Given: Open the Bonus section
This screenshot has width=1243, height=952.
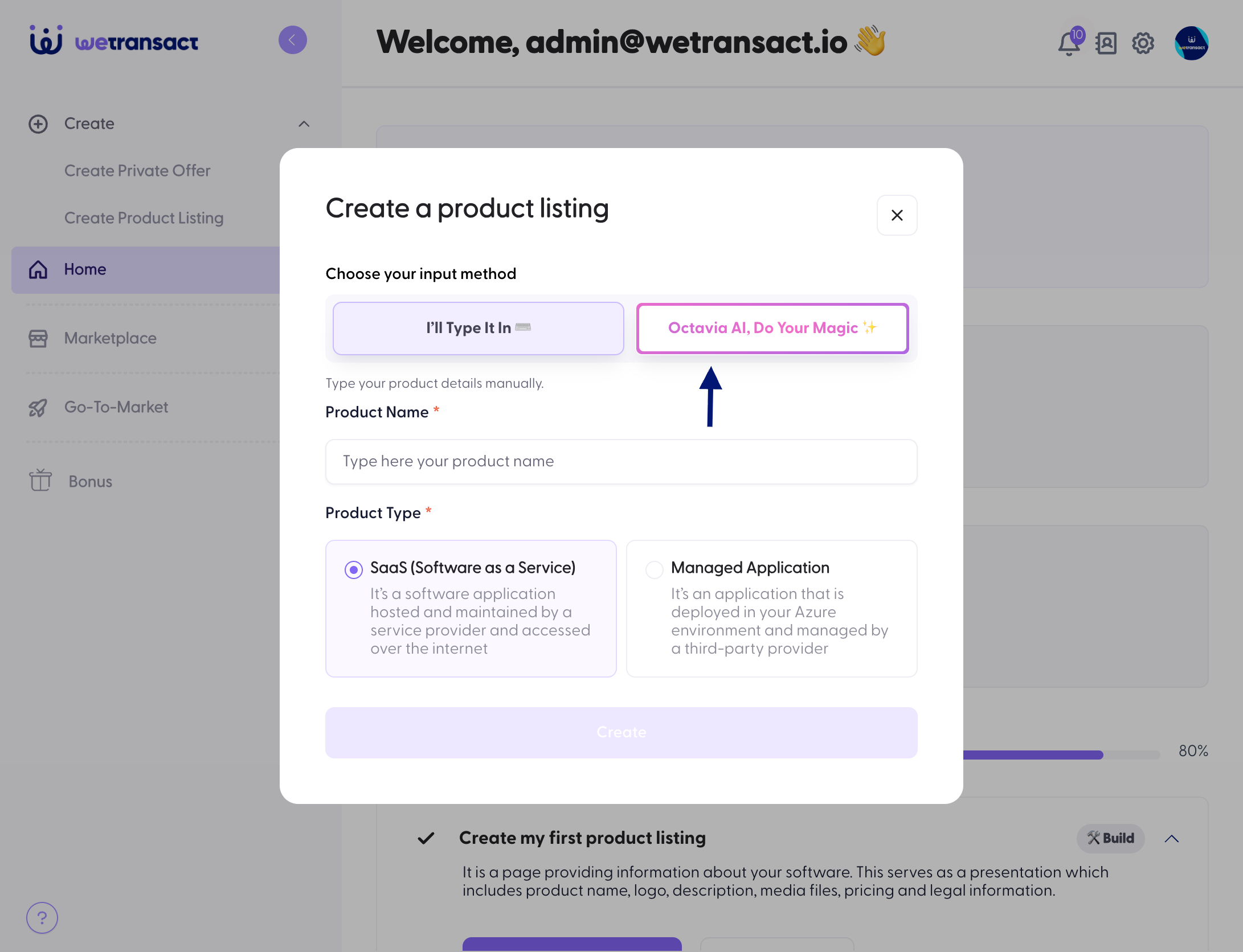Looking at the screenshot, I should (x=91, y=482).
